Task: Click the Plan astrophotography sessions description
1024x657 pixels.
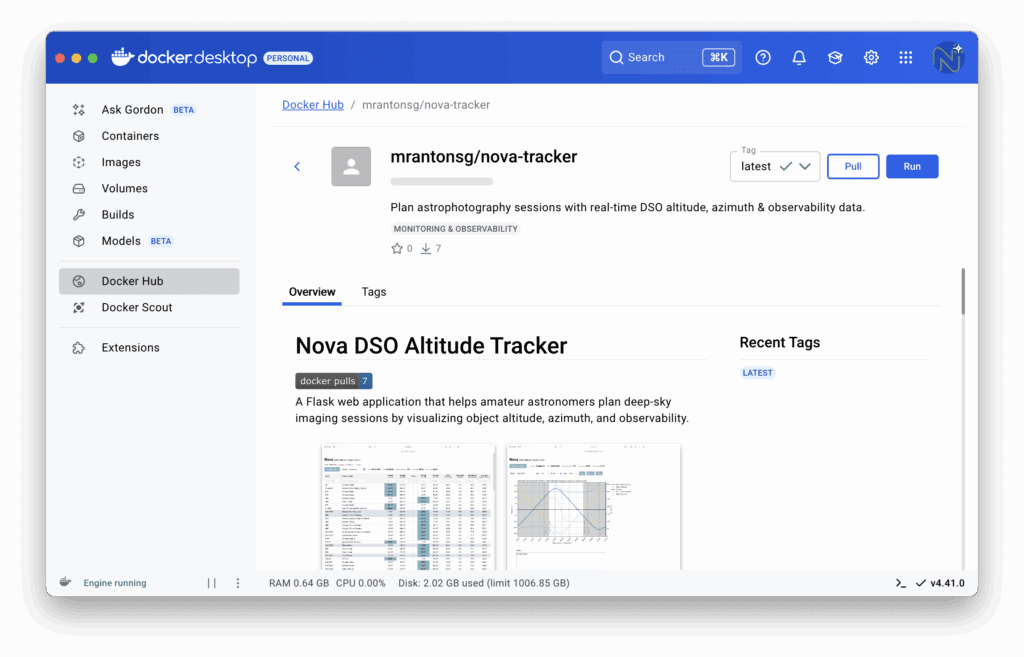Action: click(x=628, y=208)
